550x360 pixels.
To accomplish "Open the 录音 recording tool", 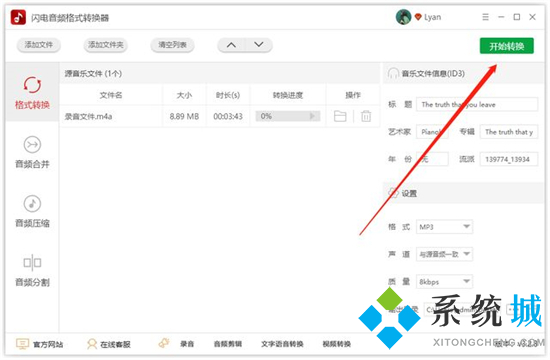I will [187, 344].
